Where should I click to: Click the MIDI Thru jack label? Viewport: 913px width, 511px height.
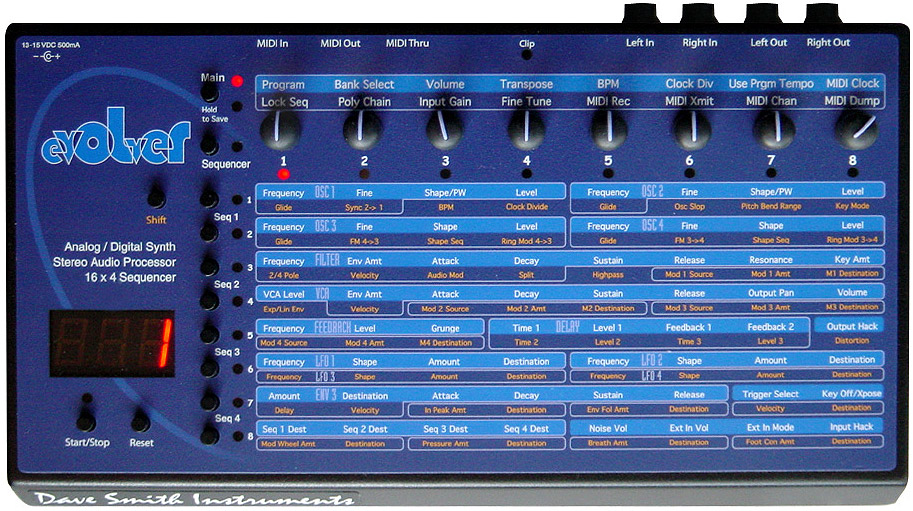(x=407, y=43)
